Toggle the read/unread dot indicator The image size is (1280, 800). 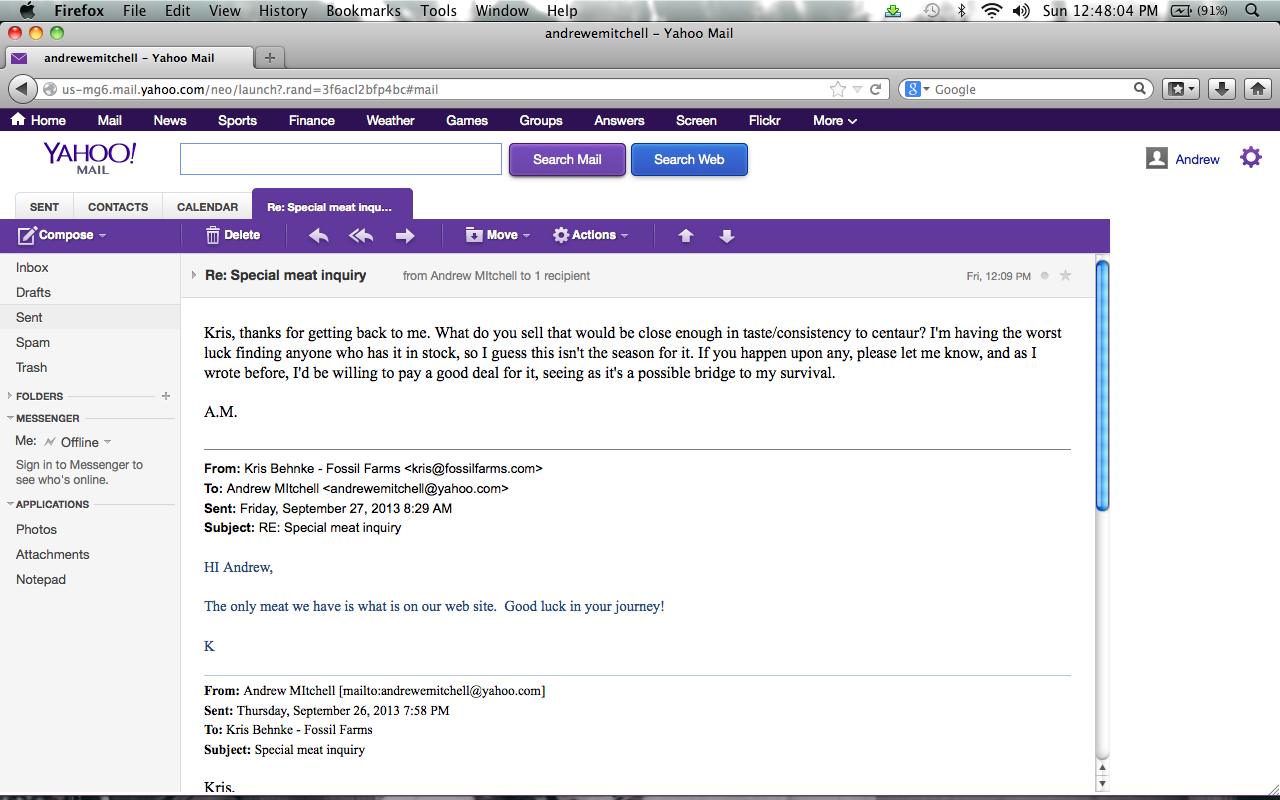point(1045,276)
